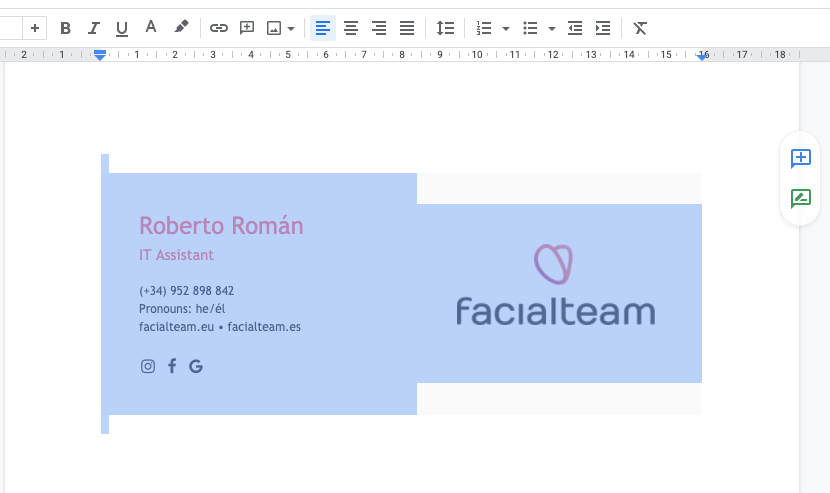This screenshot has height=493, width=830.
Task: Toggle bold formatting
Action: 66,28
